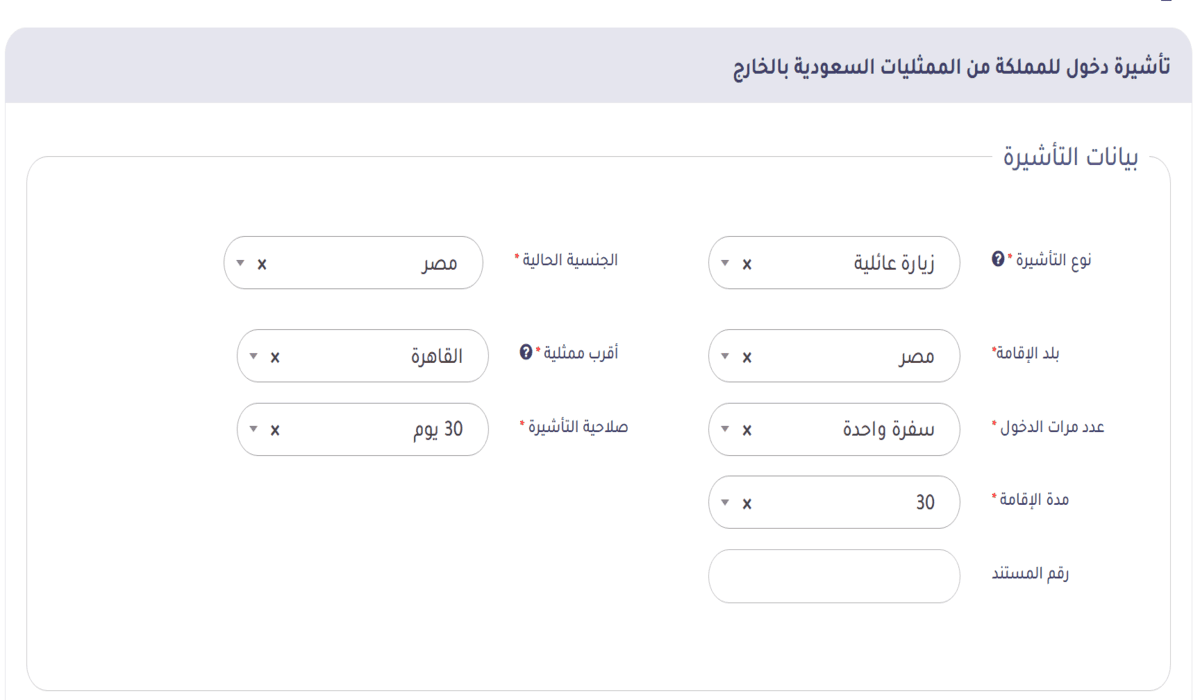This screenshot has height=700, width=1200.
Task: Click help icon beside أقرب ممثلية label
Action: pyautogui.click(x=526, y=352)
